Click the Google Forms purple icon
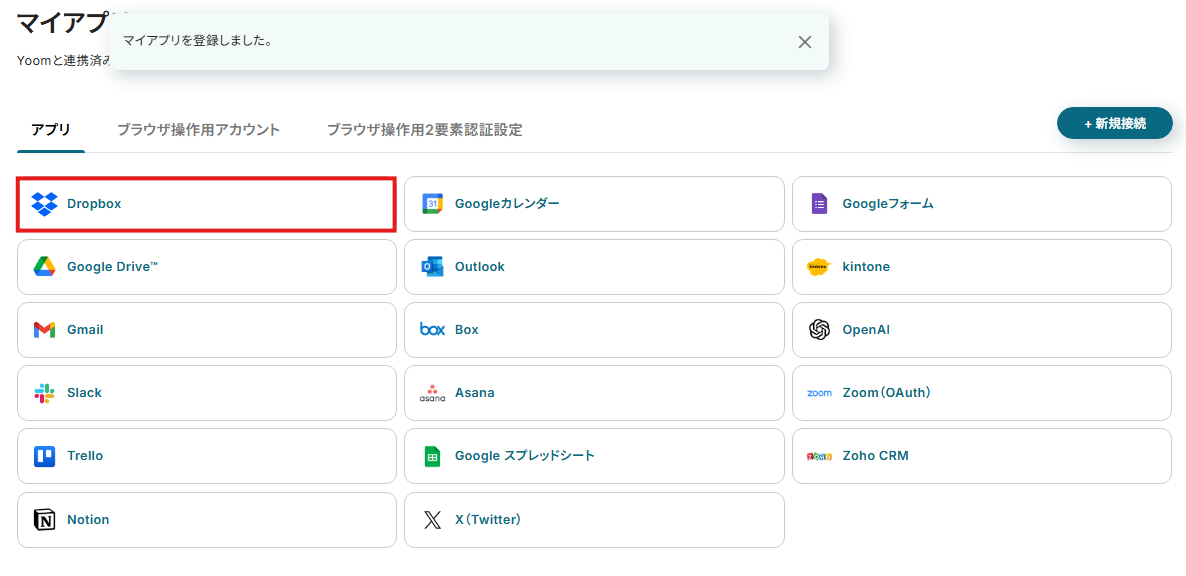This screenshot has width=1186, height=576. pos(819,204)
